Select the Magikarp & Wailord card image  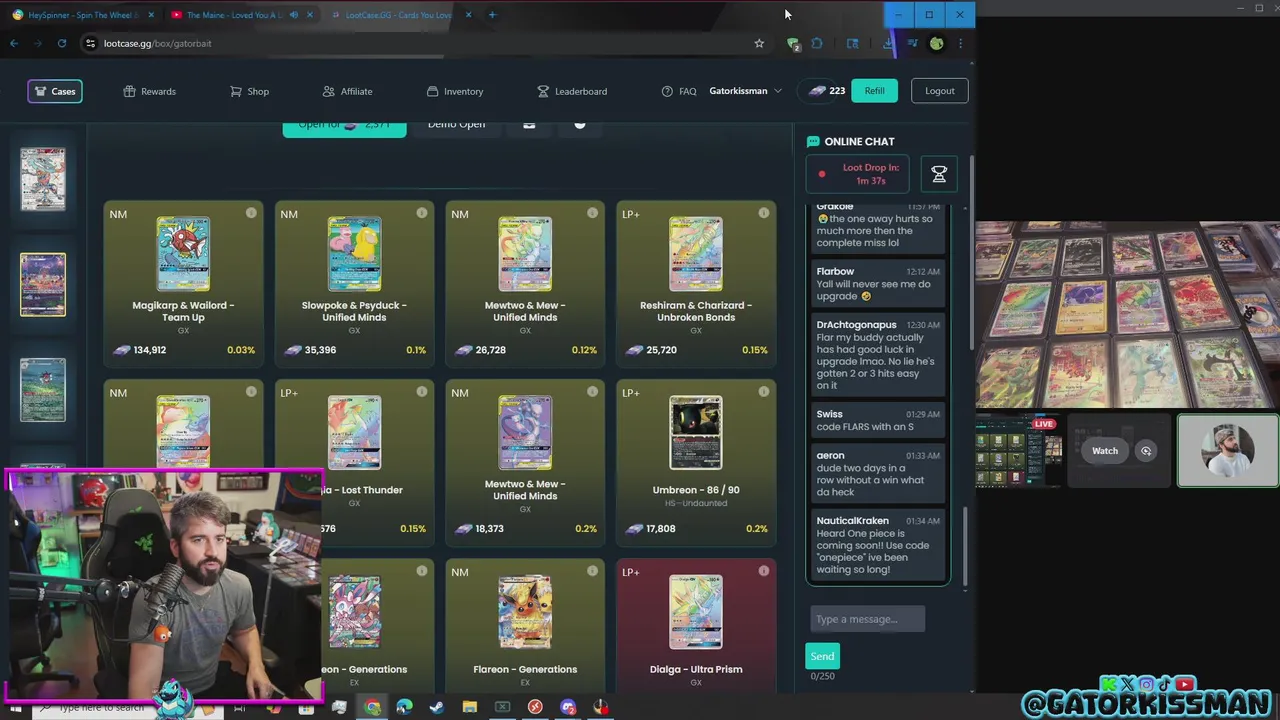click(183, 254)
